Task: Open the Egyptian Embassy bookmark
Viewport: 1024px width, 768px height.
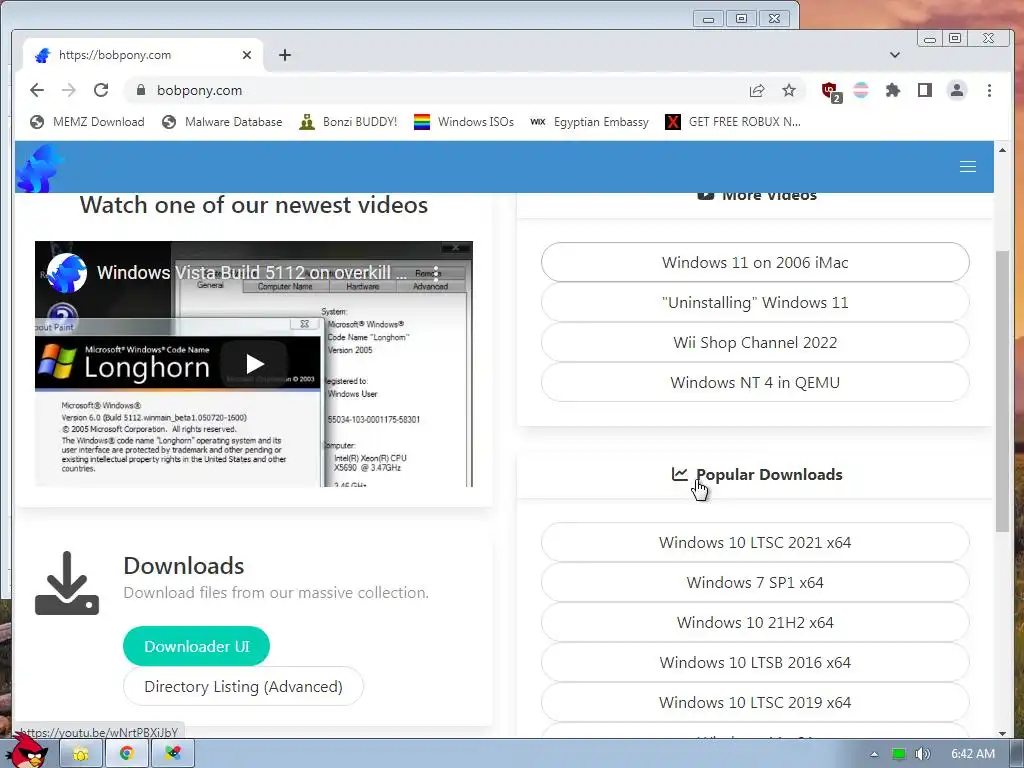Action: (589, 121)
